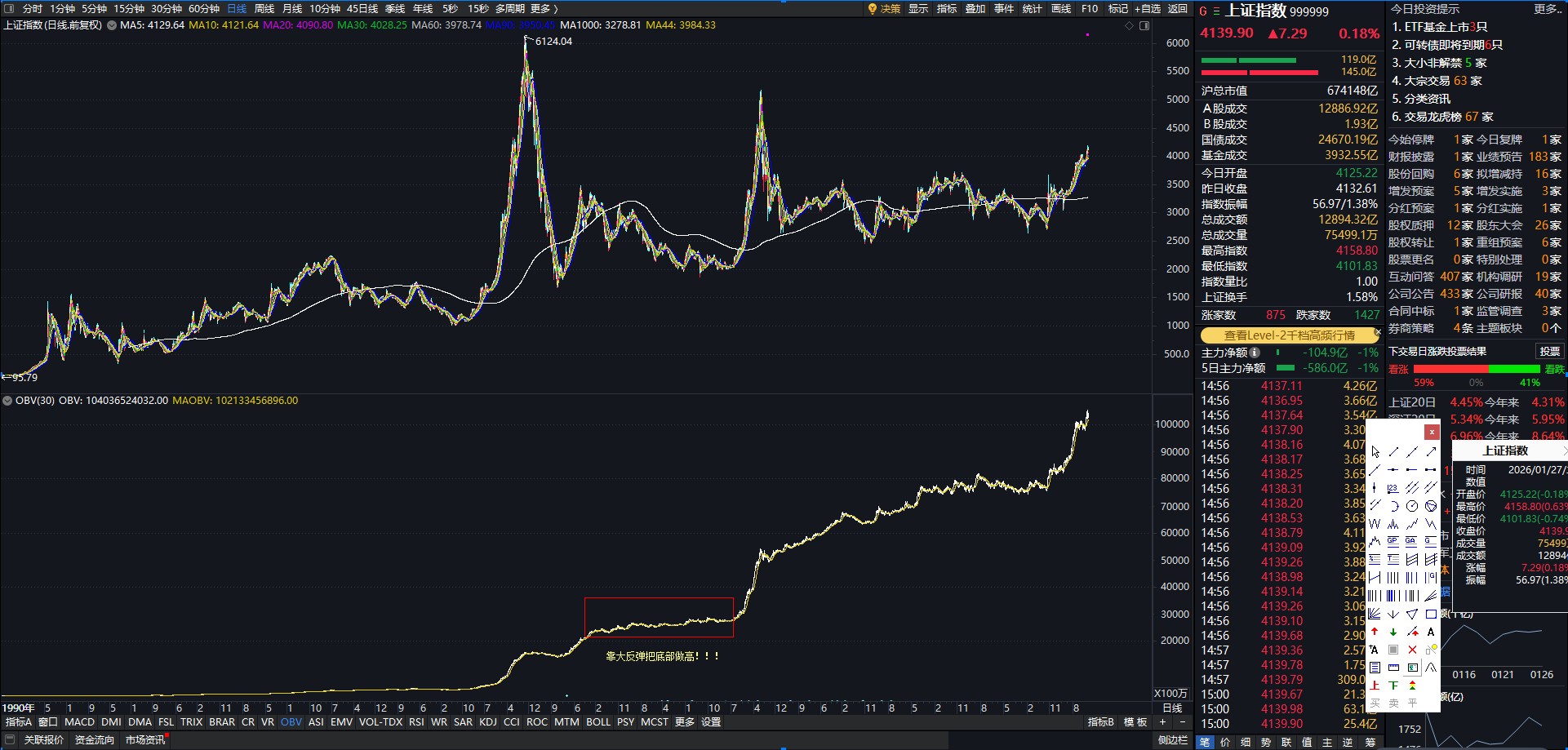Choose the green down-arrow marker tool
The width and height of the screenshot is (1568, 750).
(1393, 632)
